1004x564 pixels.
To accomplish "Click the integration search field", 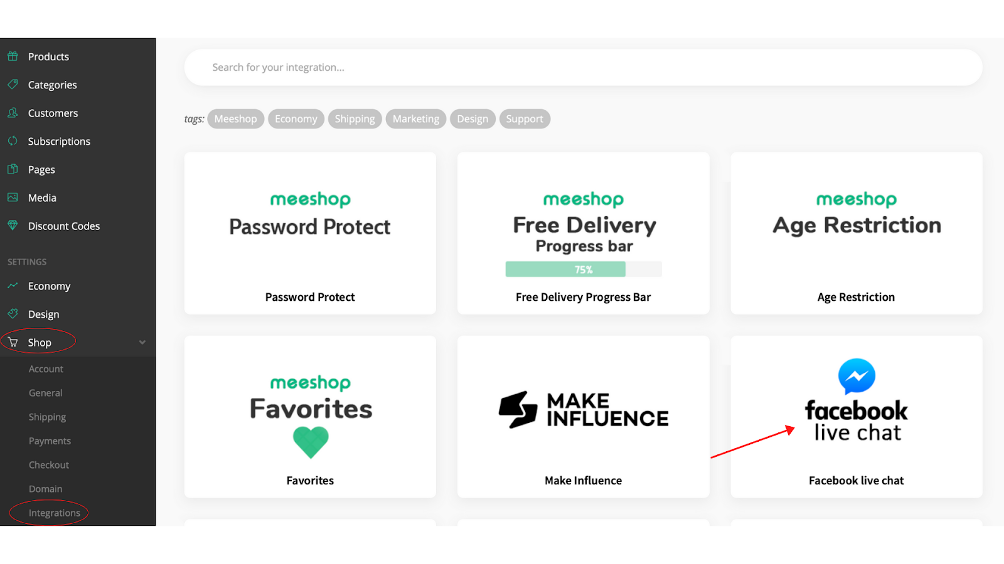I will pyautogui.click(x=583, y=67).
